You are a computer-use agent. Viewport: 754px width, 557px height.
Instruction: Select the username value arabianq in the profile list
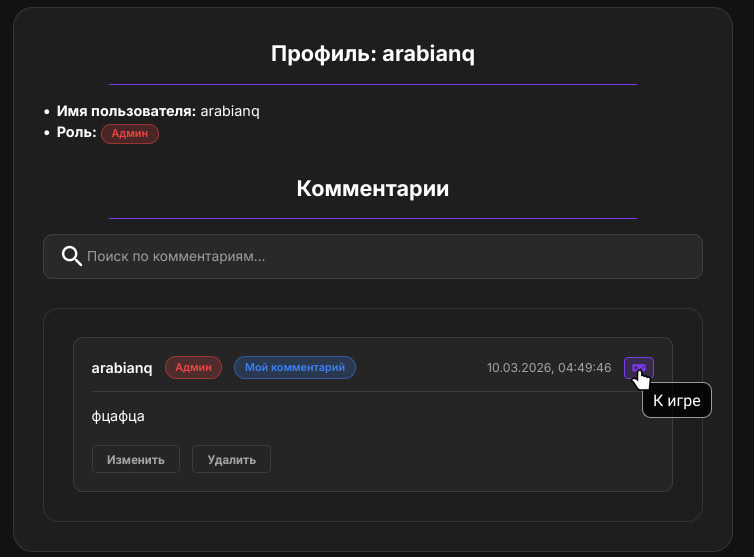(x=230, y=111)
